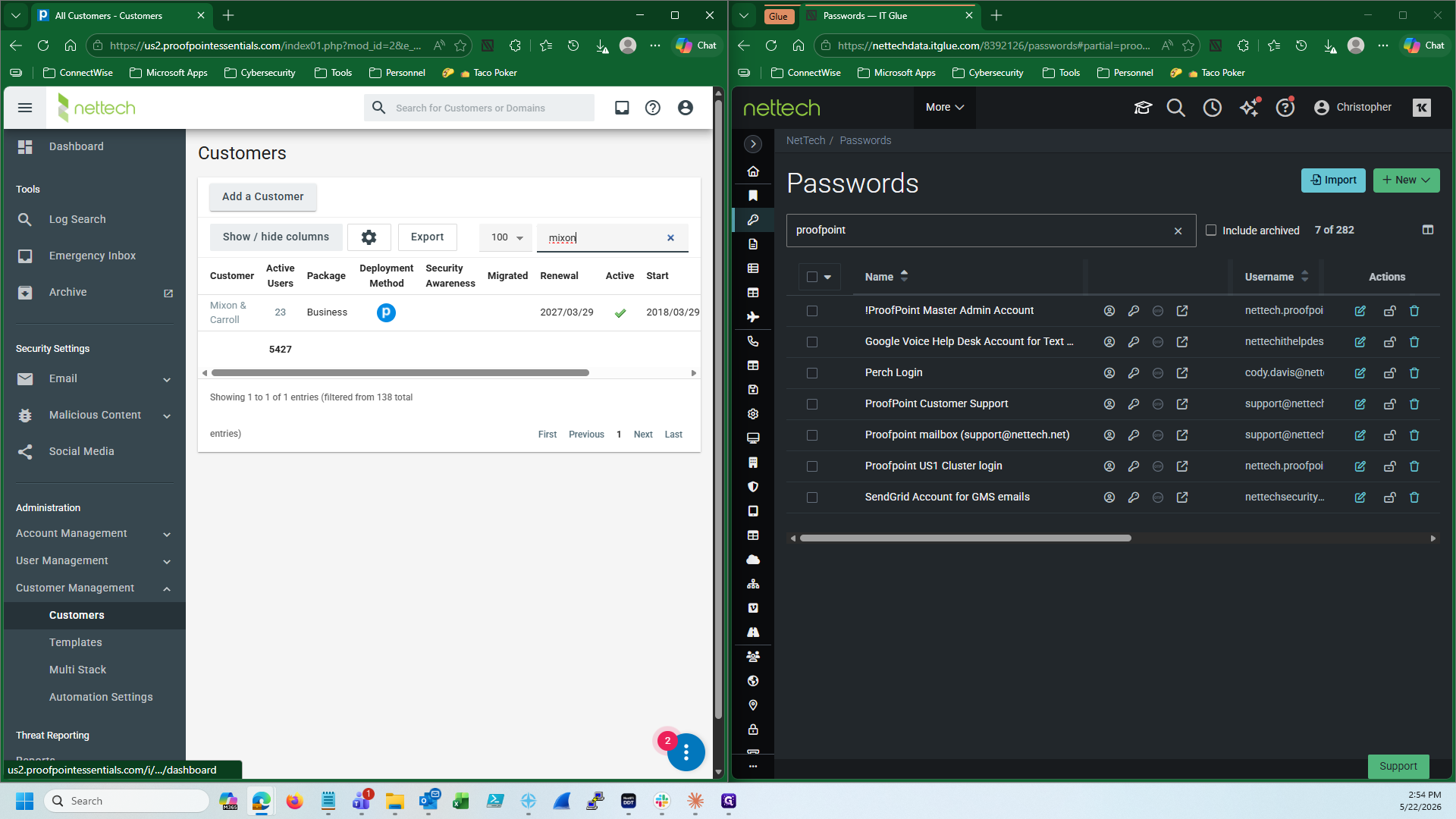
Task: Click the Passwords table horizontal scrollbar
Action: tap(965, 538)
